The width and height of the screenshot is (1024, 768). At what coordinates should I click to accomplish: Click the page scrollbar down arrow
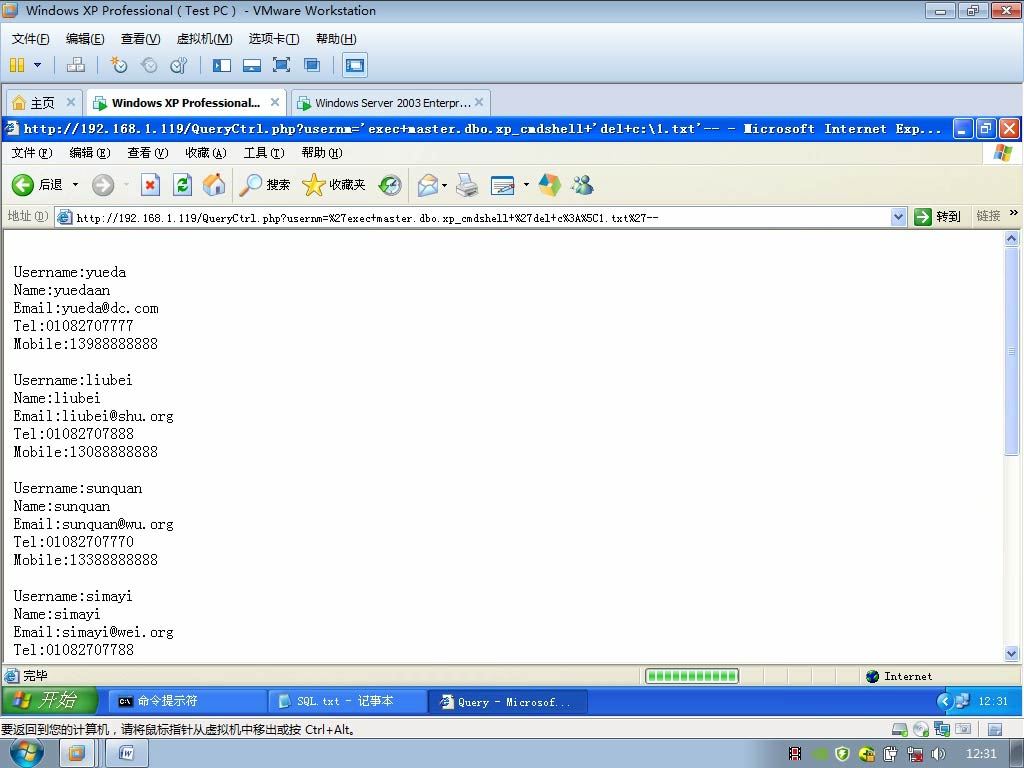click(x=1012, y=653)
